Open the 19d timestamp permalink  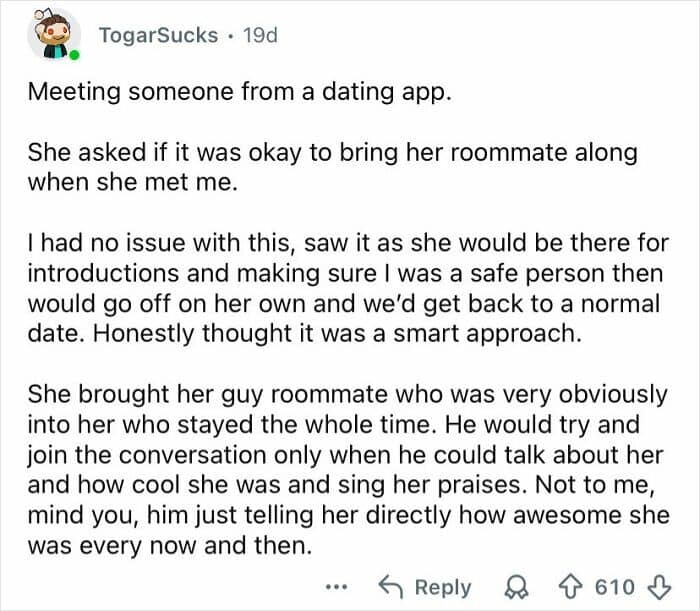pyautogui.click(x=259, y=36)
